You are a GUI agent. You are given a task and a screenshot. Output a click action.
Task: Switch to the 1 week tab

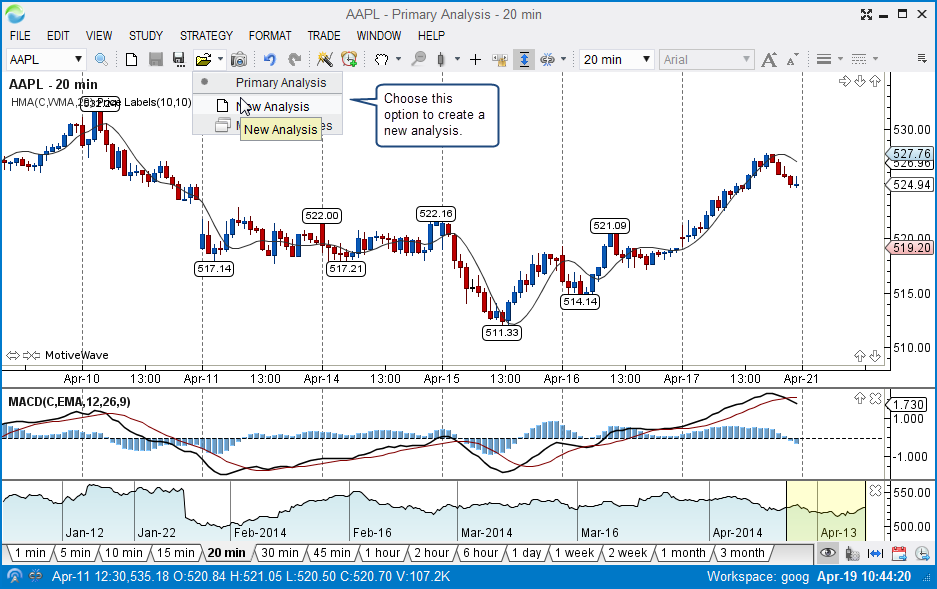(x=574, y=553)
